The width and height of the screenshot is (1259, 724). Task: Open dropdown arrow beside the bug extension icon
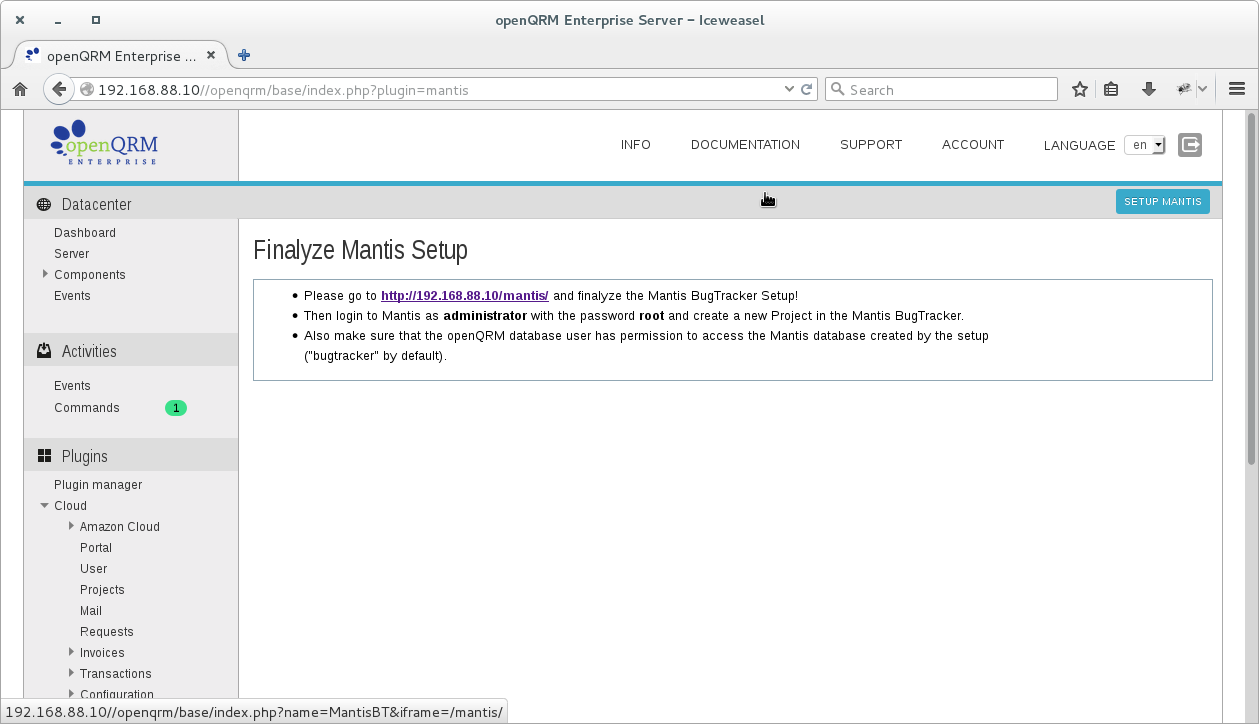coord(1202,89)
